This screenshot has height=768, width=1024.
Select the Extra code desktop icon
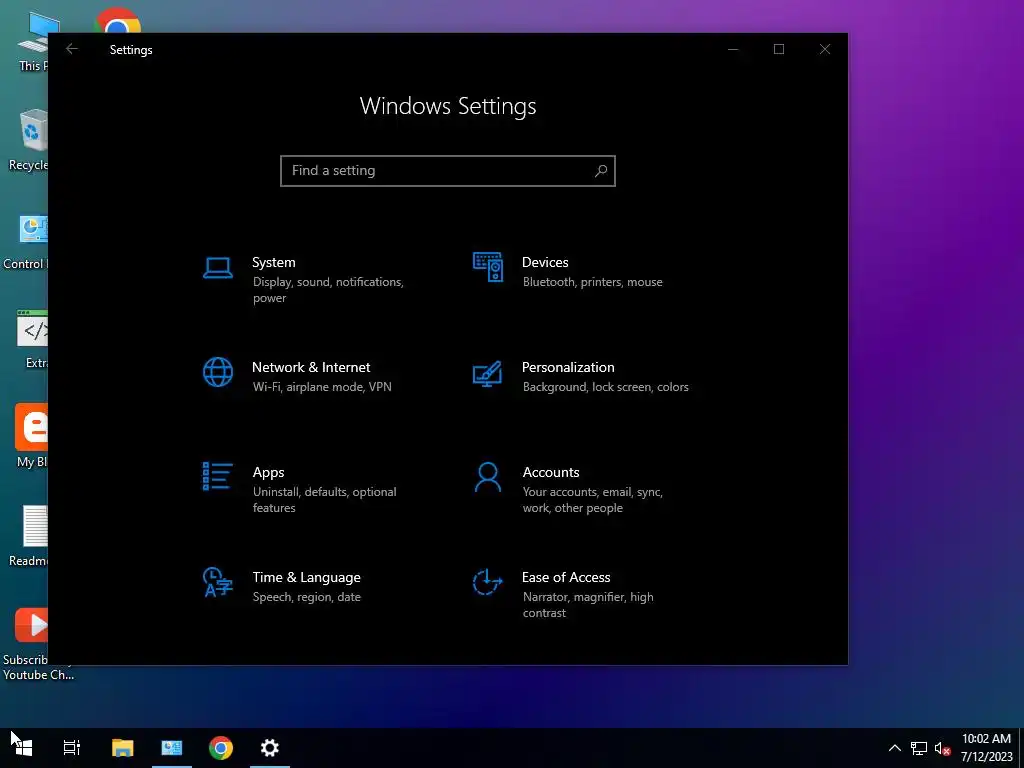point(33,339)
